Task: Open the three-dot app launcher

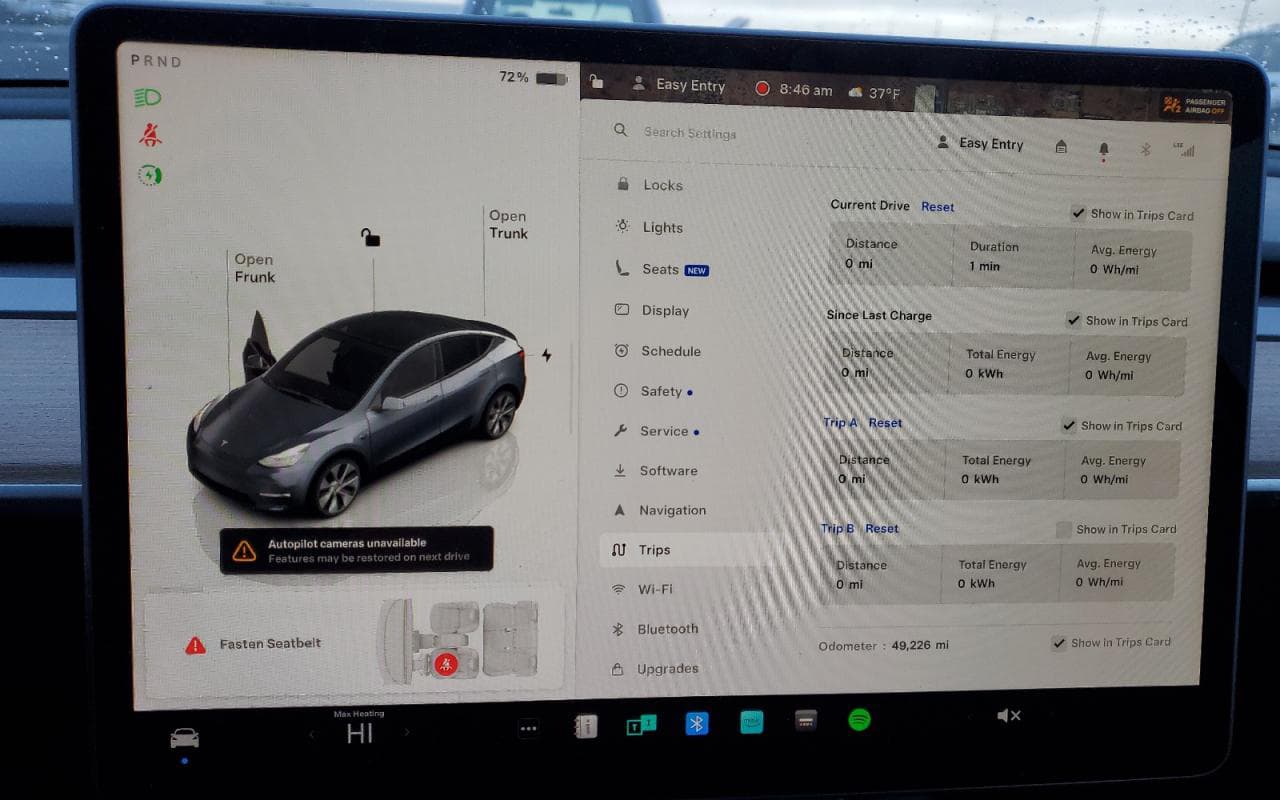Action: pyautogui.click(x=528, y=729)
